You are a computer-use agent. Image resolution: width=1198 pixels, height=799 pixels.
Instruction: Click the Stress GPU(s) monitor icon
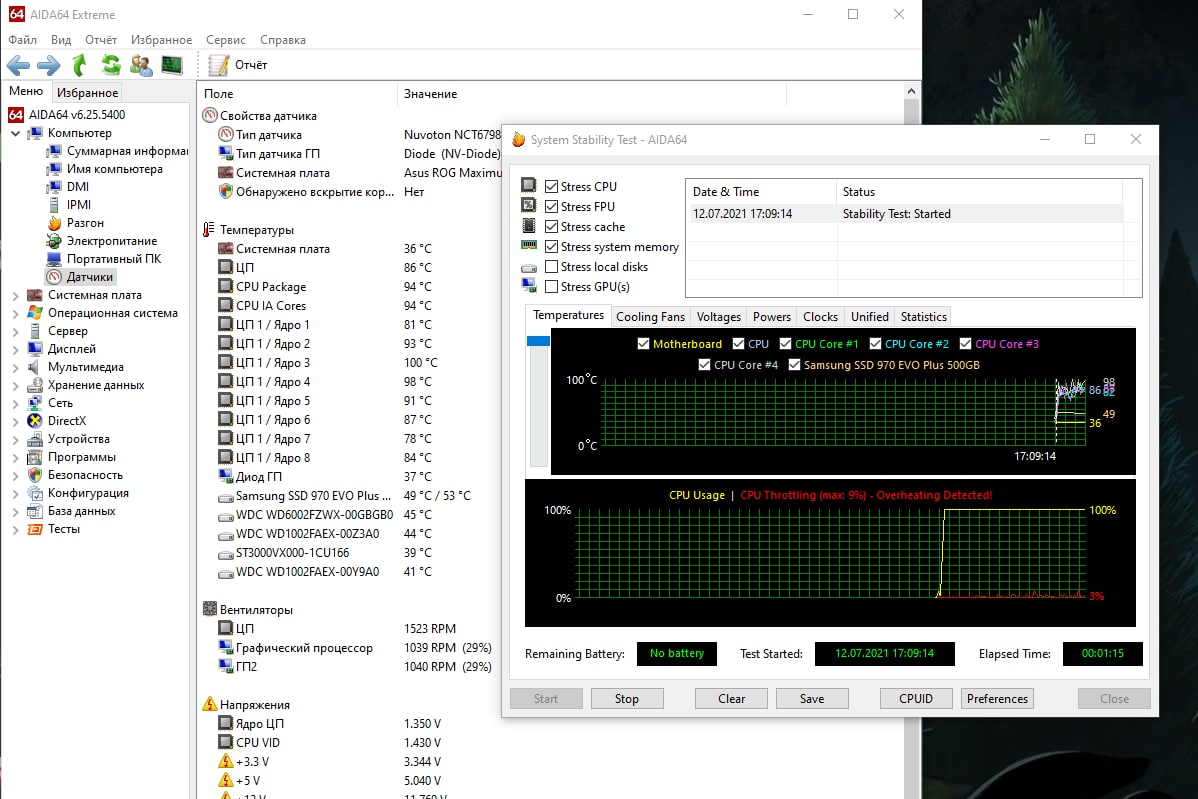pyautogui.click(x=529, y=285)
